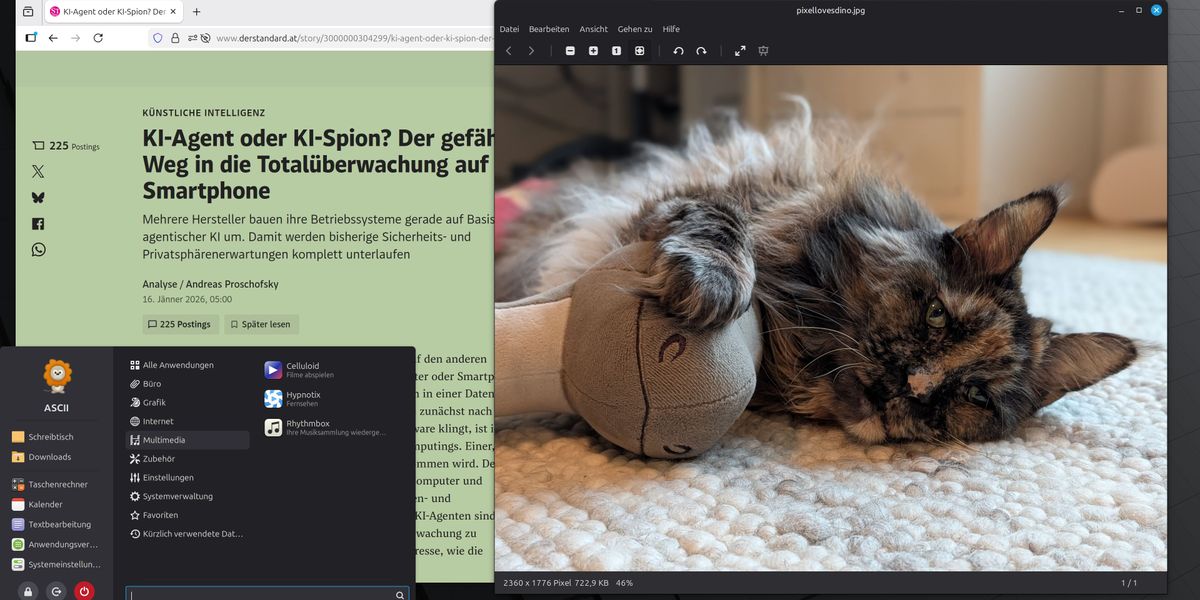Set image zoom to original size
This screenshot has height=600, width=1200.
pos(616,51)
